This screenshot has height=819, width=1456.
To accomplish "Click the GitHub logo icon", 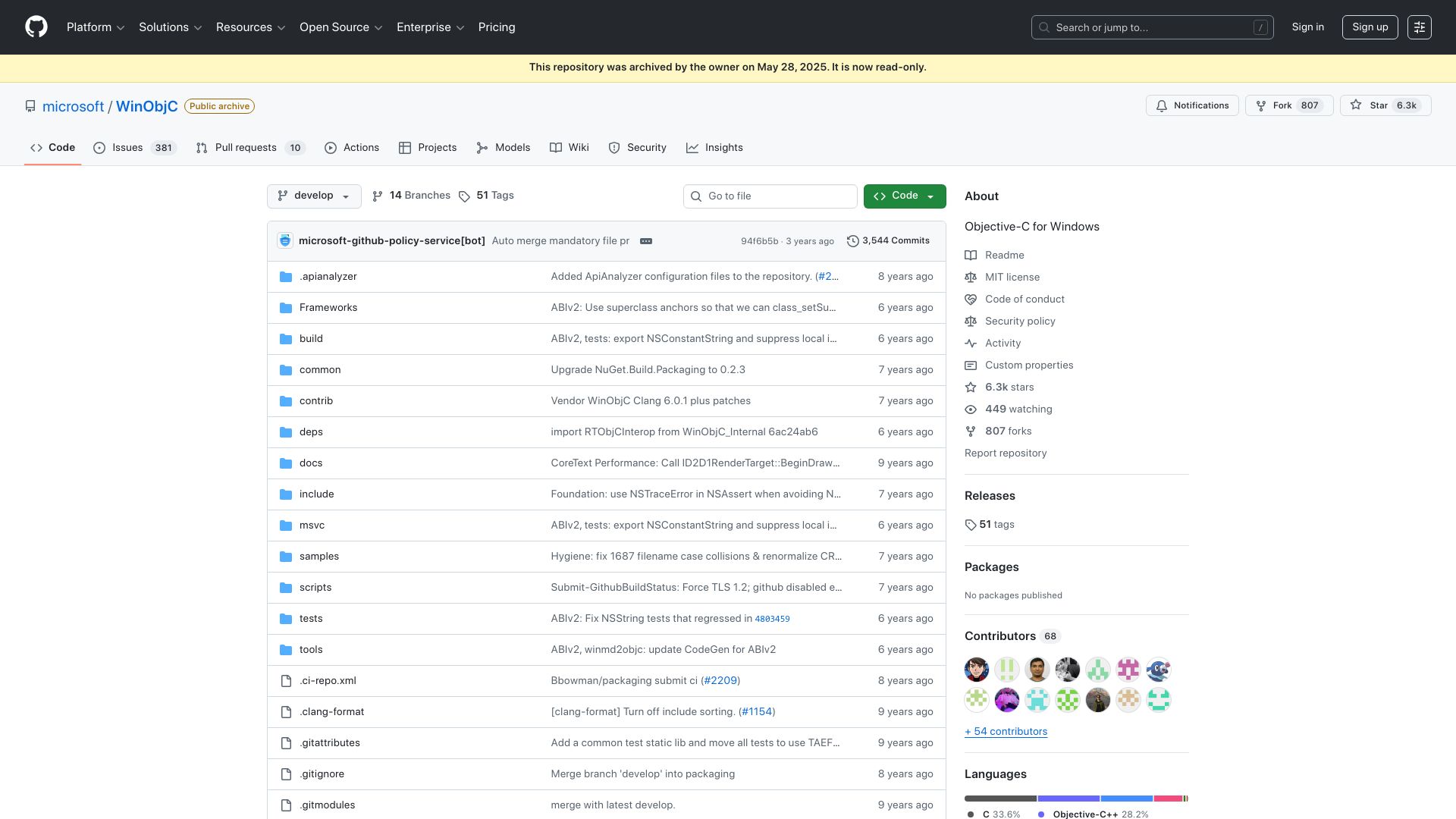I will pyautogui.click(x=36, y=27).
